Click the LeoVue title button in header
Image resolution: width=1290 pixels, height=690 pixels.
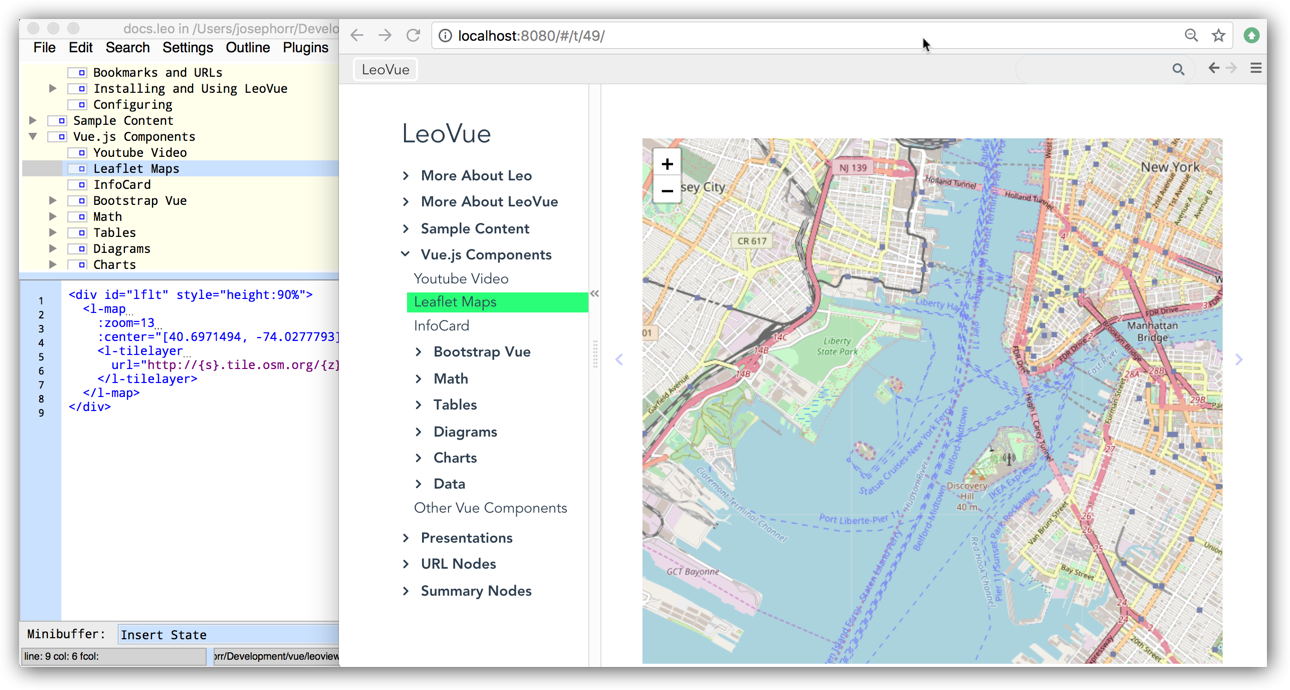point(385,69)
